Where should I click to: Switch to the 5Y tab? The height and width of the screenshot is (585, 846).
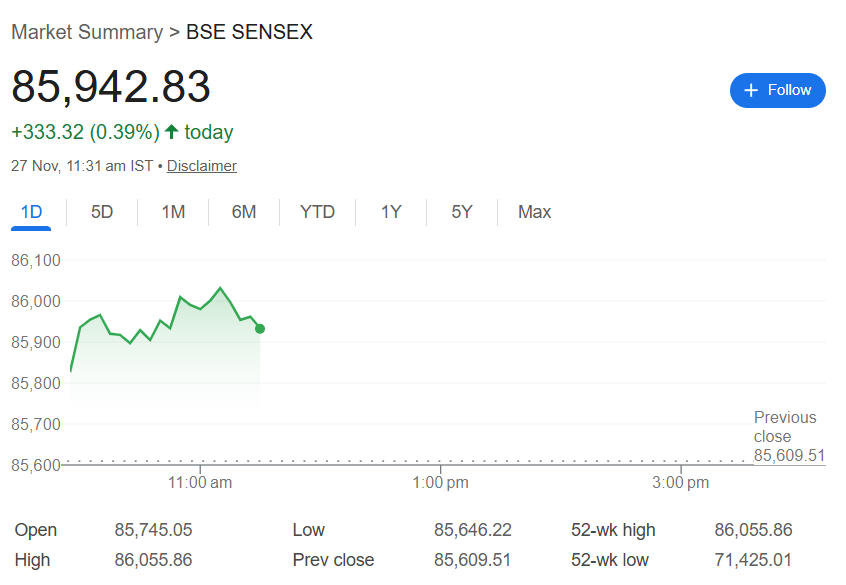(461, 212)
